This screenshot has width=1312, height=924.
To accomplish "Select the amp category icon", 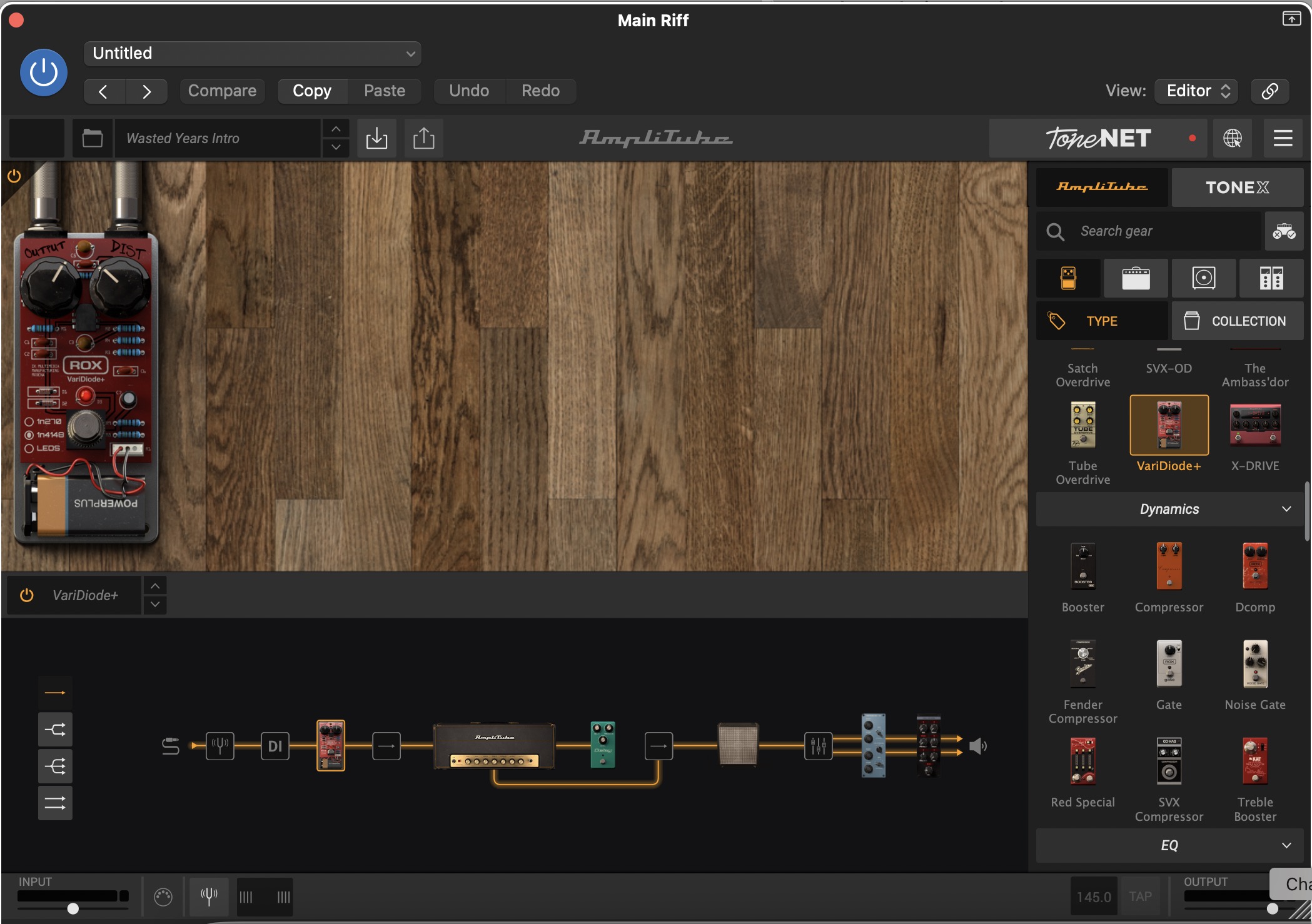I will (1136, 278).
